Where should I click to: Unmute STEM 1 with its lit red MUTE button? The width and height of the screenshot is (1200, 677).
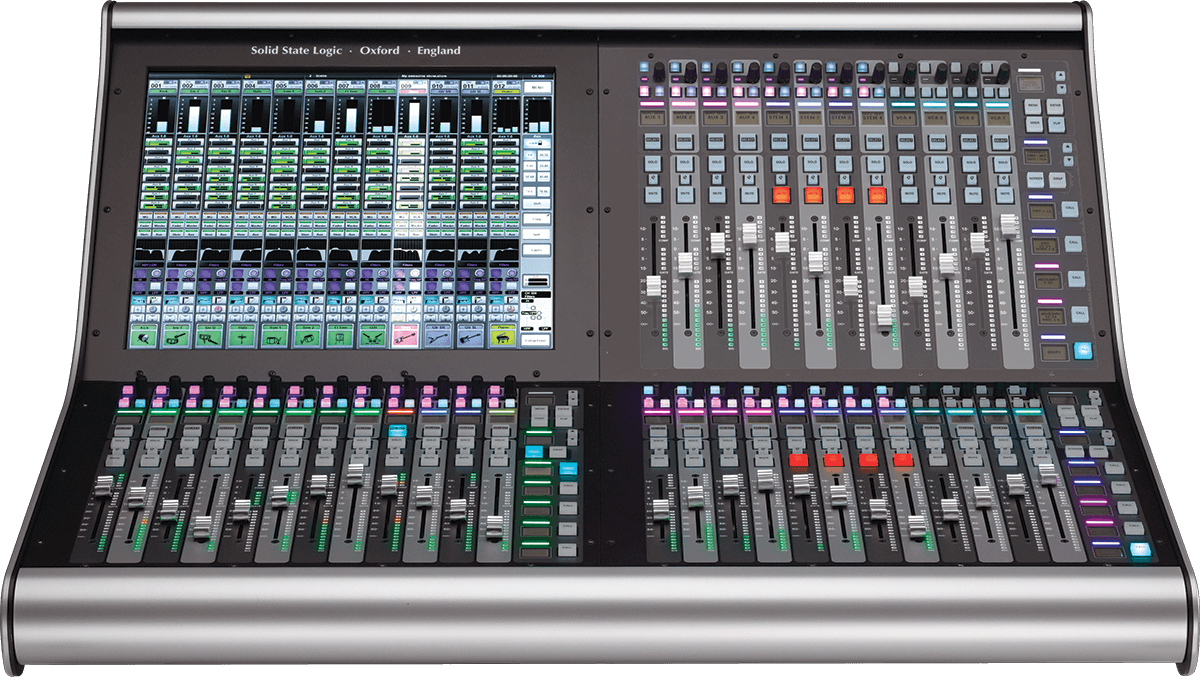pos(781,193)
